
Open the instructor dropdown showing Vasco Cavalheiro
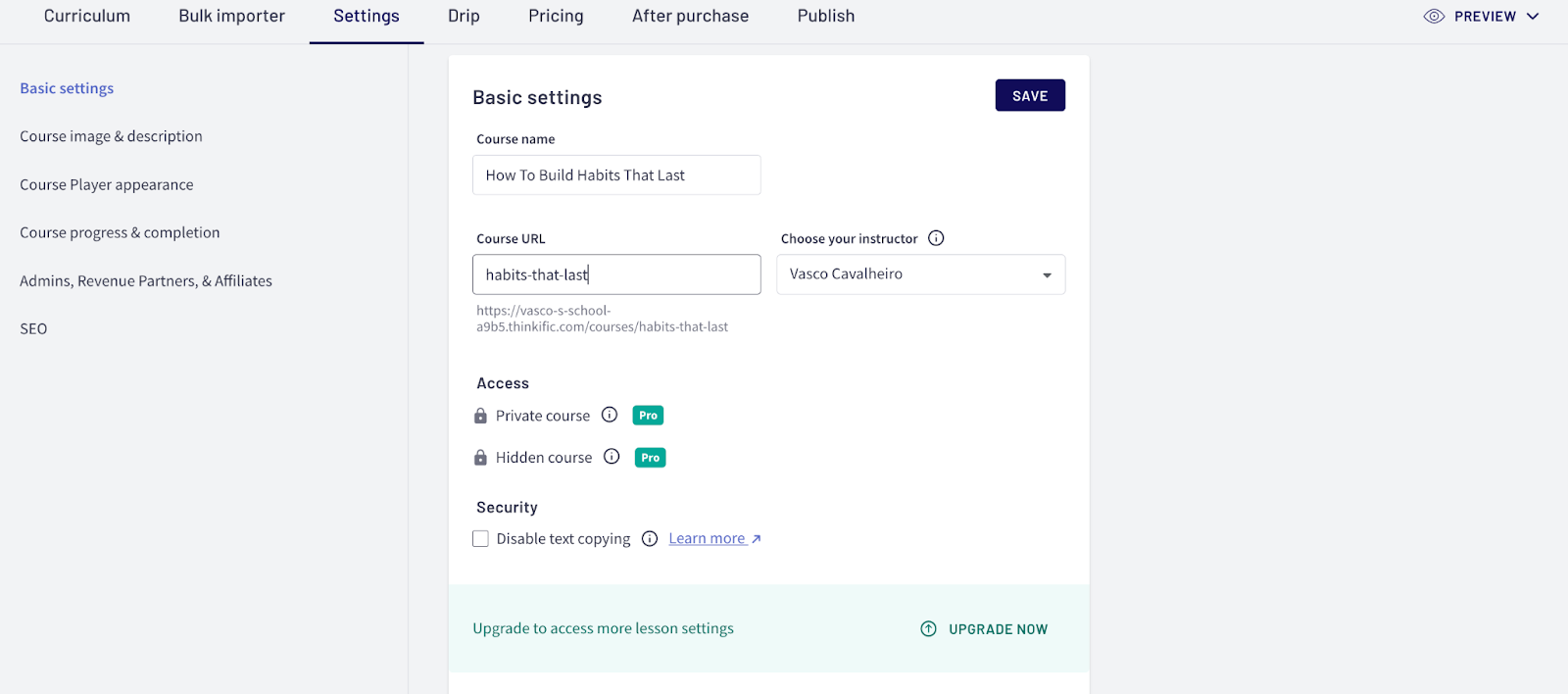[x=921, y=274]
